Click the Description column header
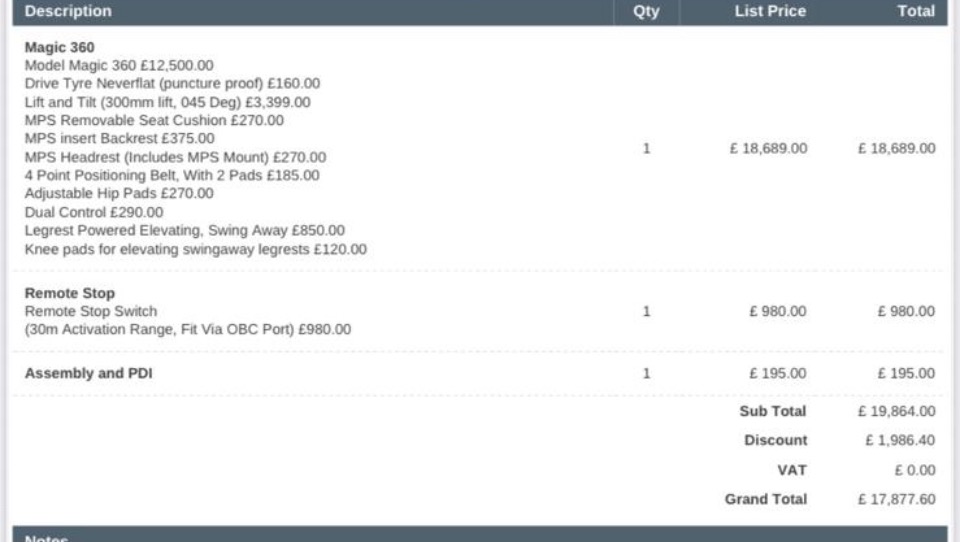960x542 pixels. [x=68, y=12]
